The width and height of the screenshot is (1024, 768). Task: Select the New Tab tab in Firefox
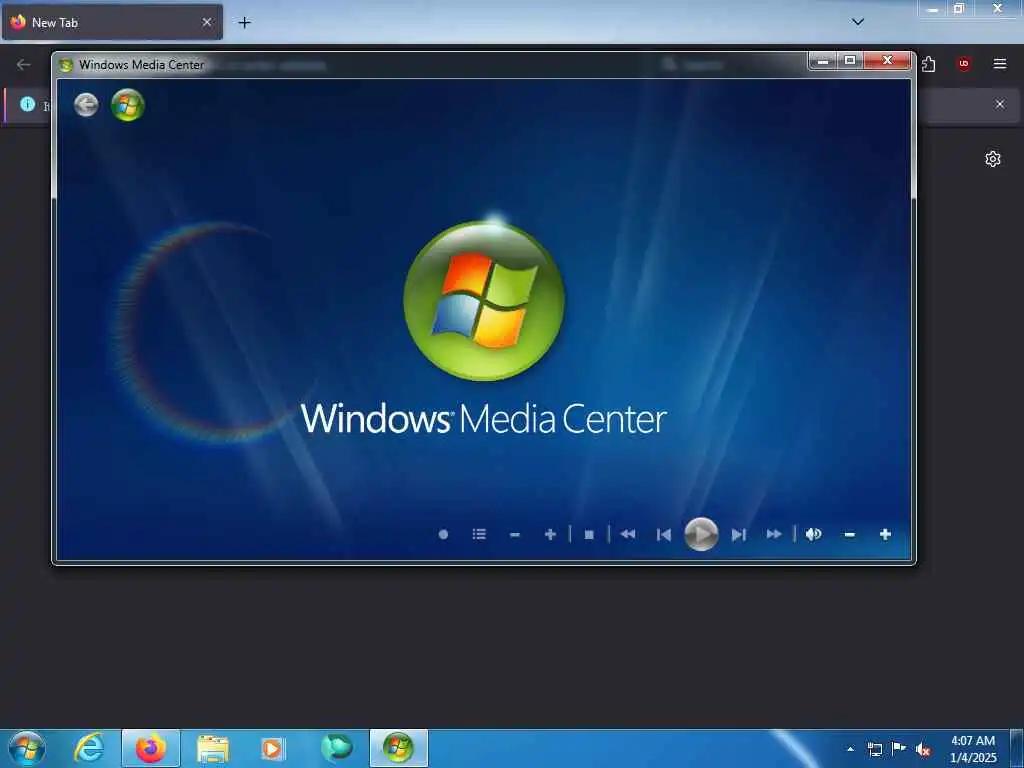click(x=112, y=22)
